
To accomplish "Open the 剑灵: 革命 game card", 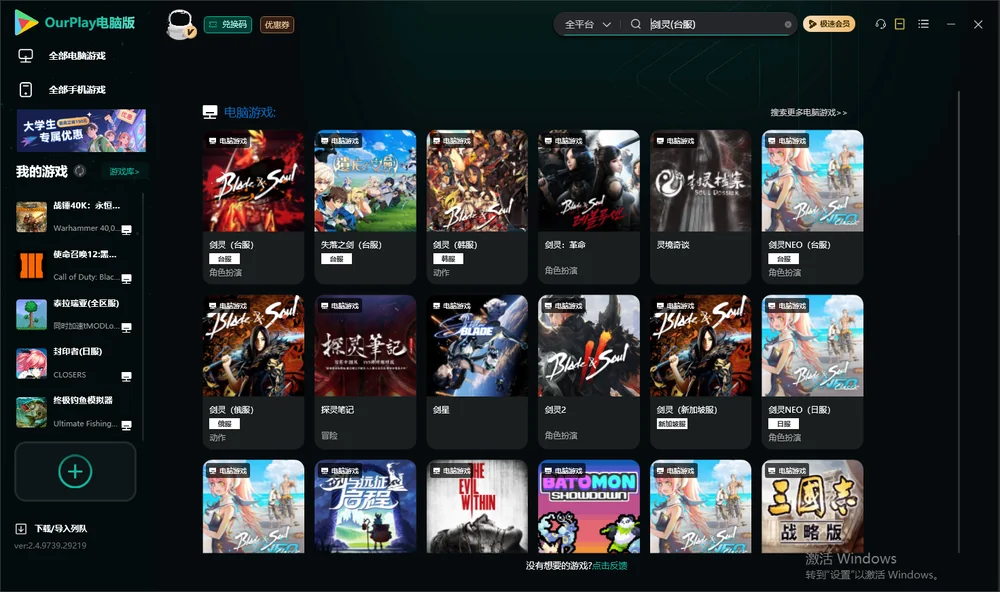I will coord(589,207).
